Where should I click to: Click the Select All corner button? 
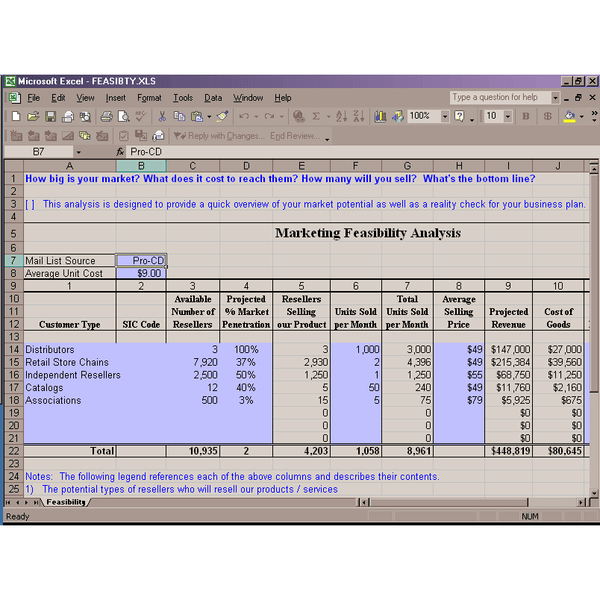pos(14,166)
